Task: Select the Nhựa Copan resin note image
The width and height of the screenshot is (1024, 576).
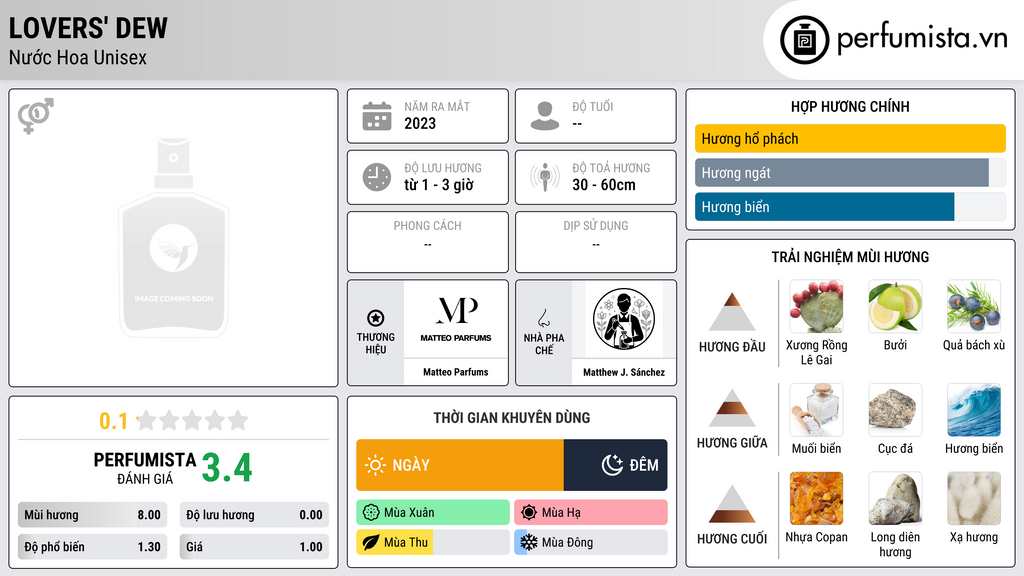Action: pos(816,499)
